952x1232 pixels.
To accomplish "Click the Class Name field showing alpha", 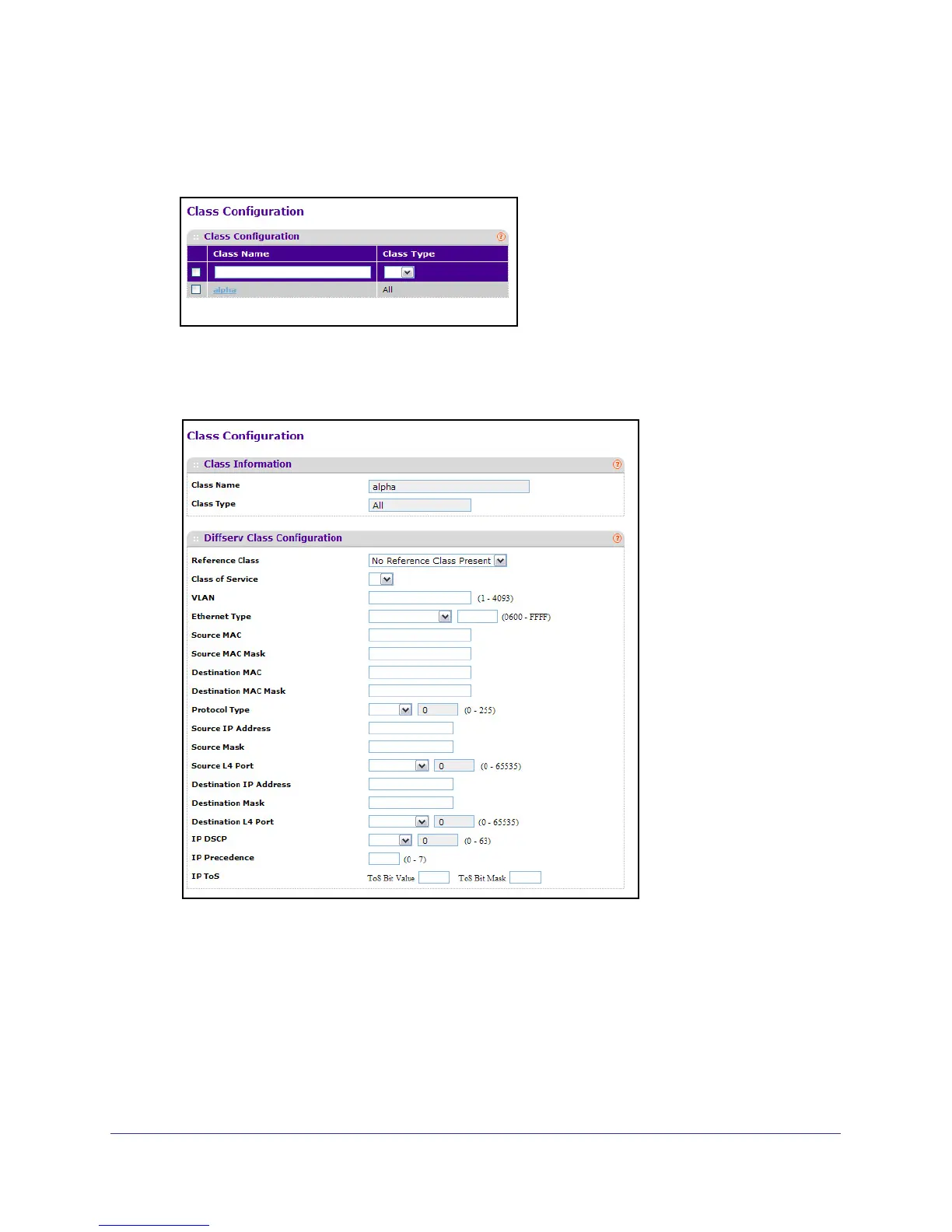I will (449, 487).
